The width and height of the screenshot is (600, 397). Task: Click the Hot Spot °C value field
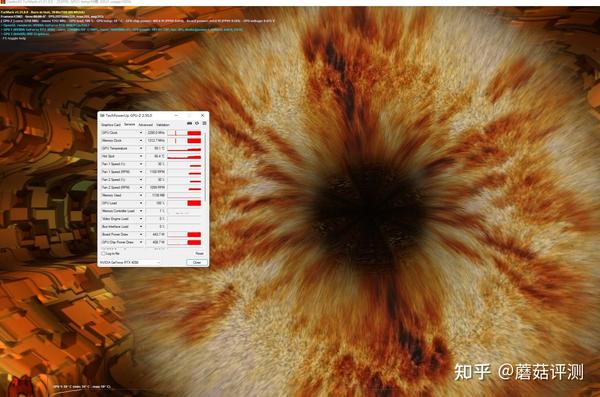(156, 156)
